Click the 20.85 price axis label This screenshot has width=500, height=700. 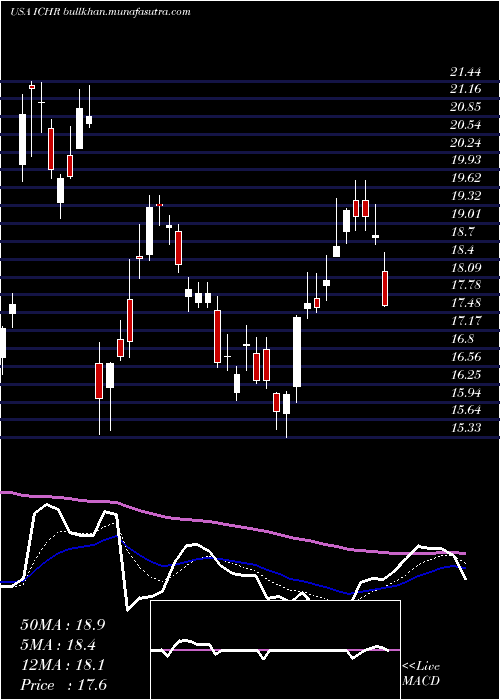466,107
